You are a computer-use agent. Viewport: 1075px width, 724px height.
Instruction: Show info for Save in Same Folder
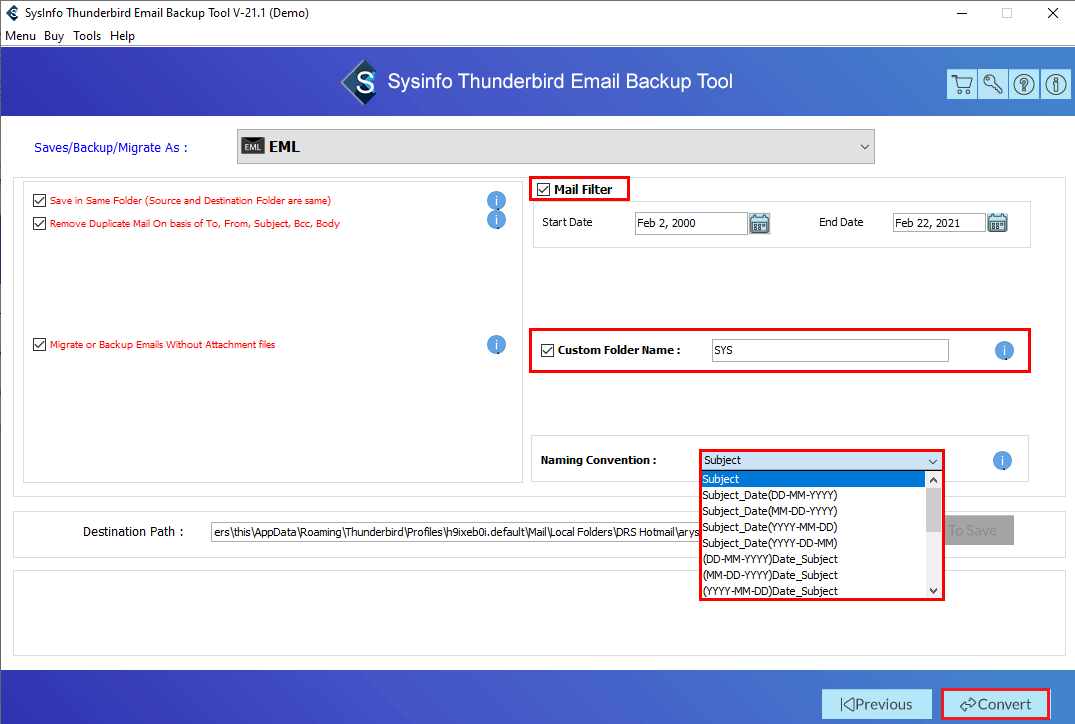(x=496, y=200)
